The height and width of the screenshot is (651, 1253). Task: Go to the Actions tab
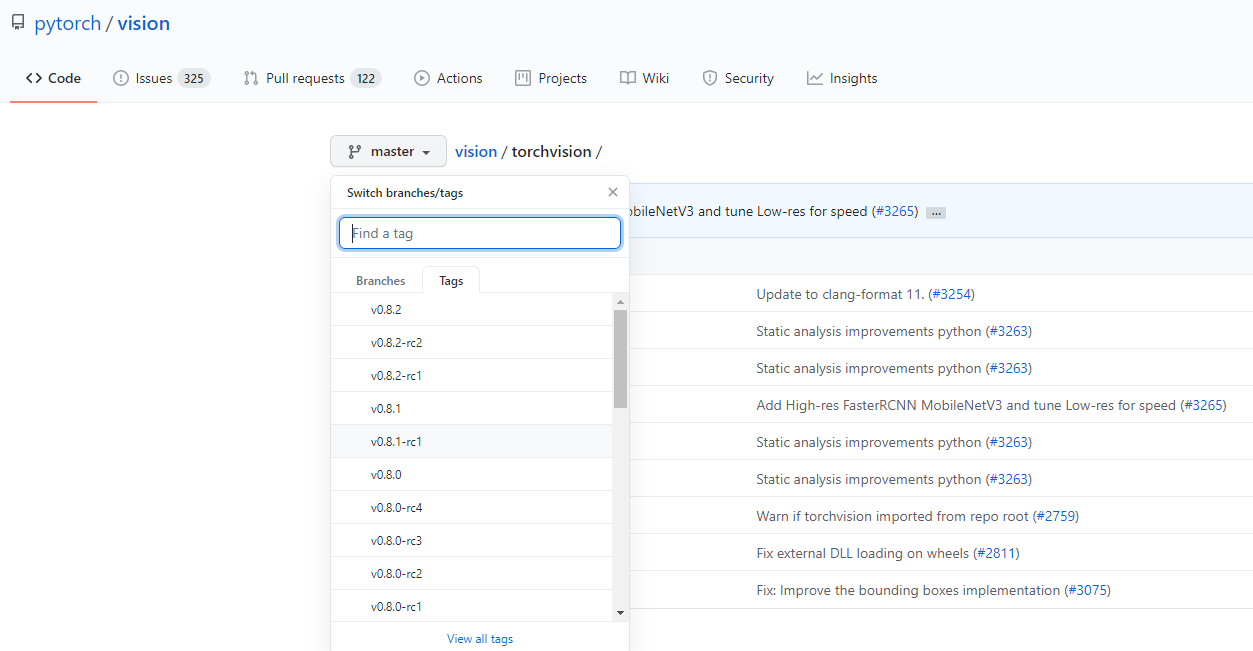[448, 78]
